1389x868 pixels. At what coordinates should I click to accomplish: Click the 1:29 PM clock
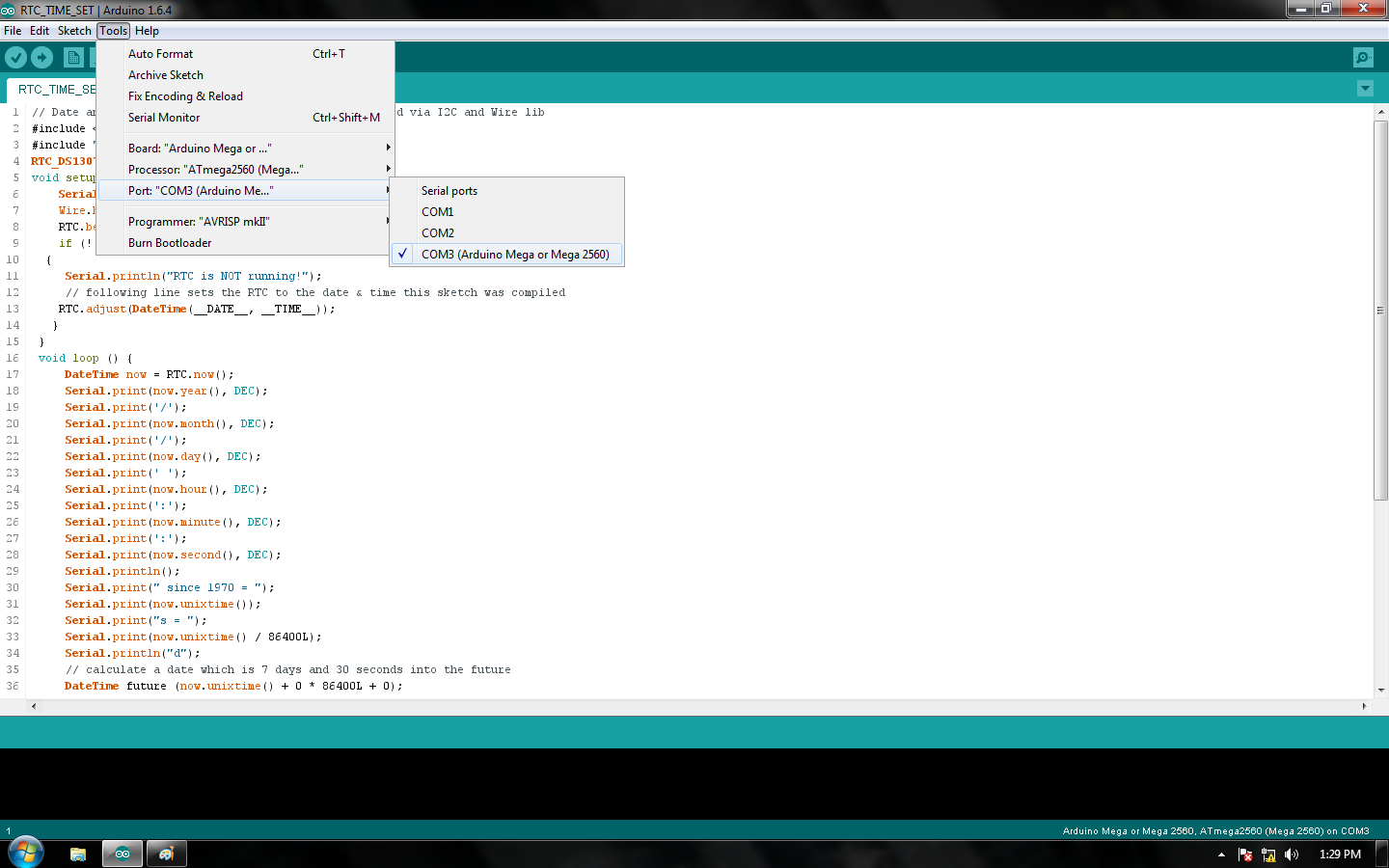[x=1340, y=854]
